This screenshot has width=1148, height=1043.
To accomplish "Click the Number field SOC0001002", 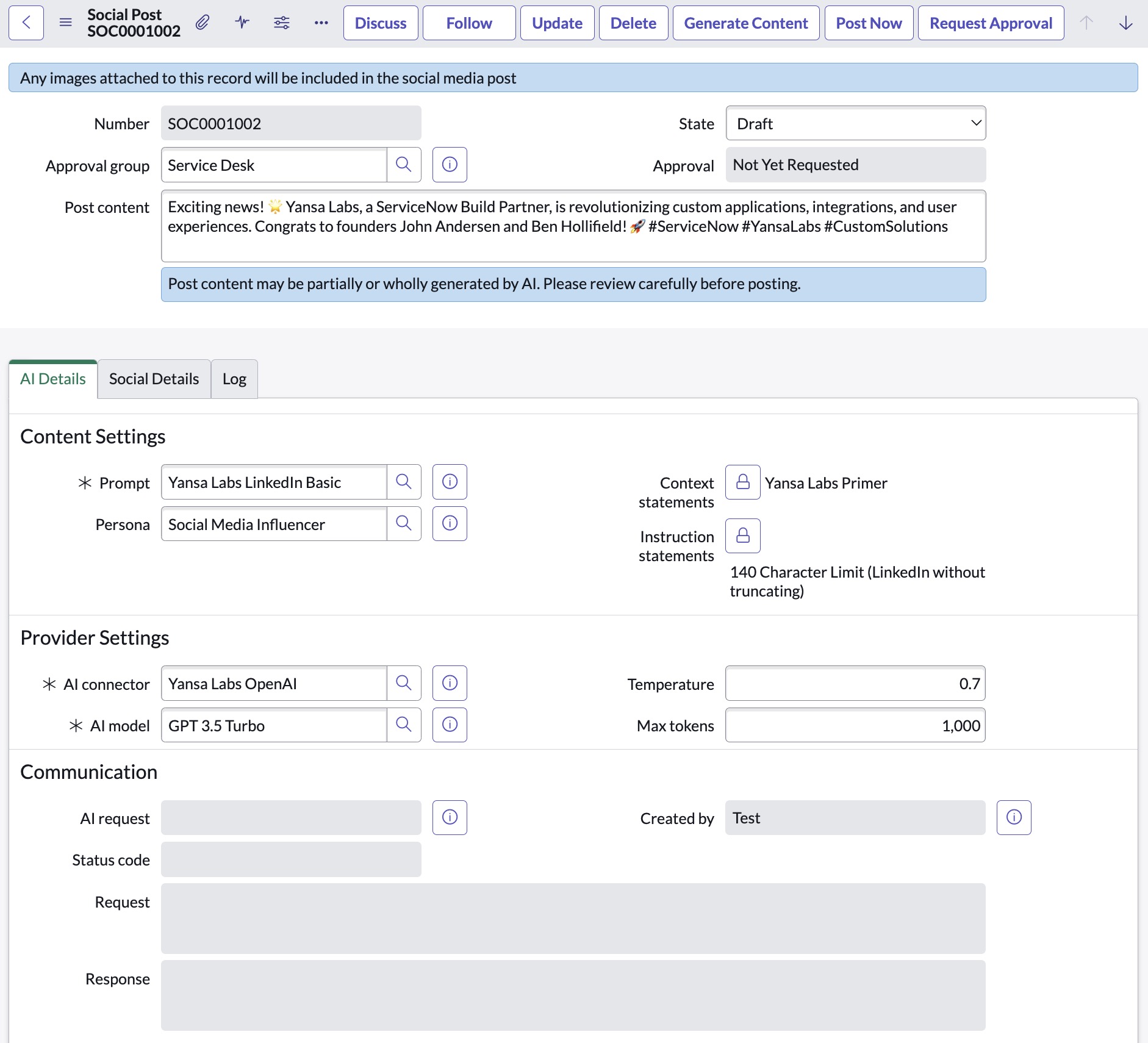I will click(x=291, y=123).
